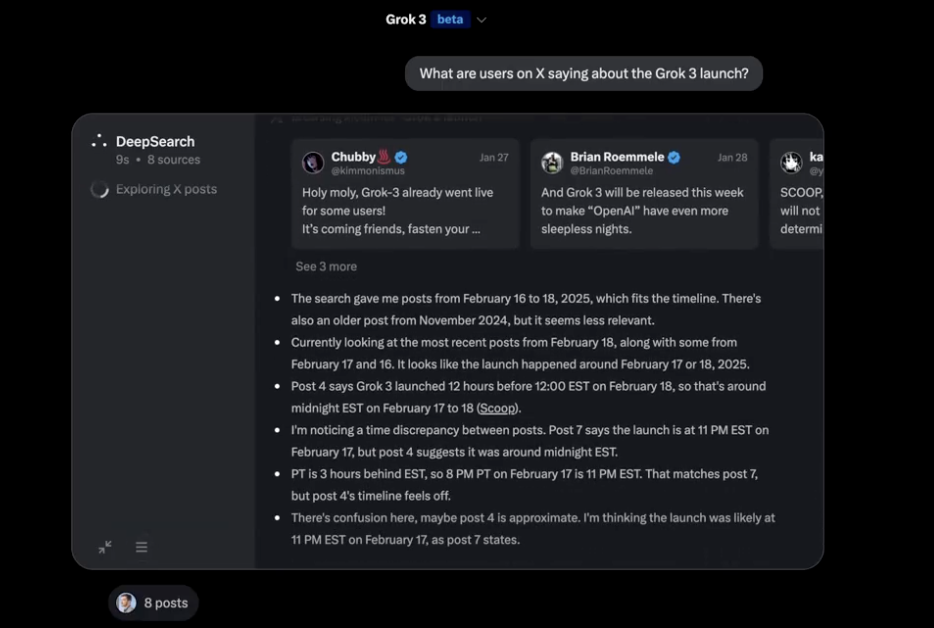The image size is (934, 628).
Task: Click the DeepSearch dots icon
Action: click(x=98, y=140)
